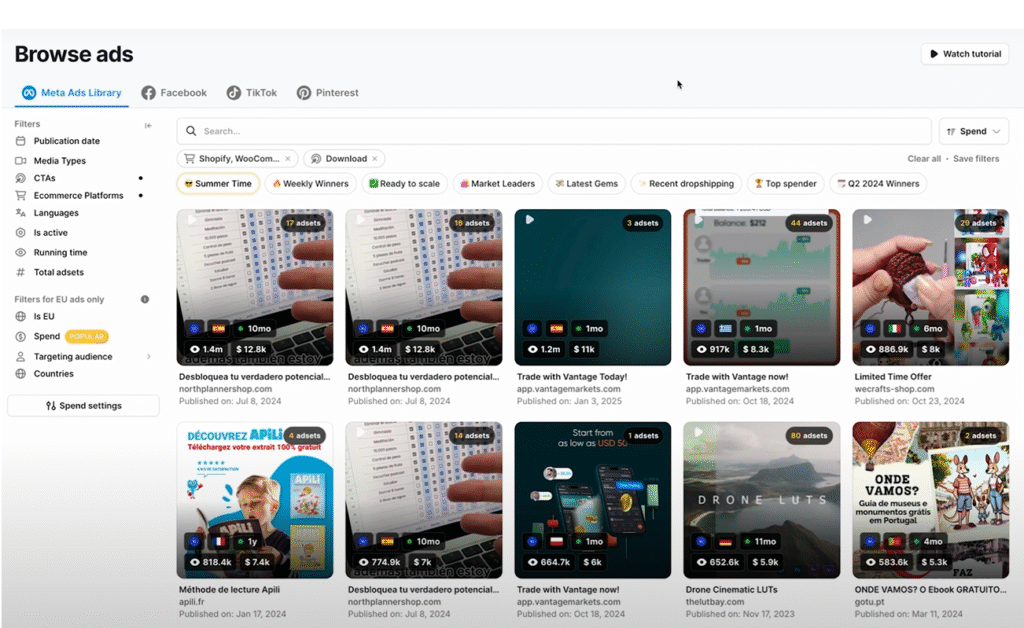Click the 80 adsets badge

(809, 435)
